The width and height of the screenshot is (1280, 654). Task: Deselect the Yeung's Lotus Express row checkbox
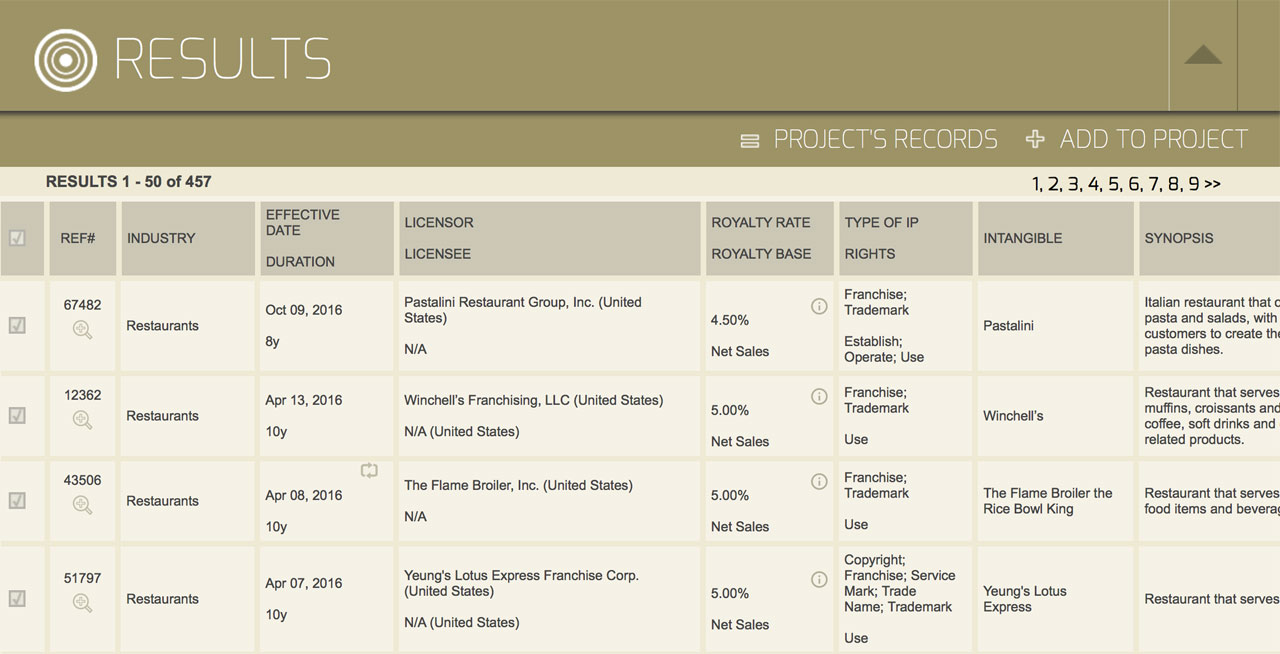click(x=17, y=599)
